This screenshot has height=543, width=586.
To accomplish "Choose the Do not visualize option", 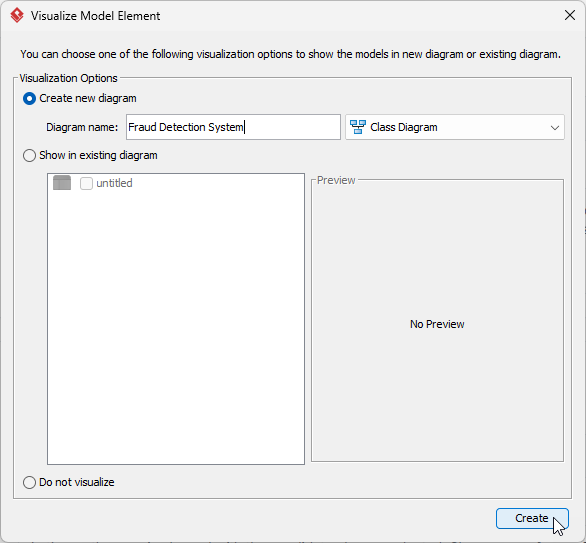I will (30, 482).
